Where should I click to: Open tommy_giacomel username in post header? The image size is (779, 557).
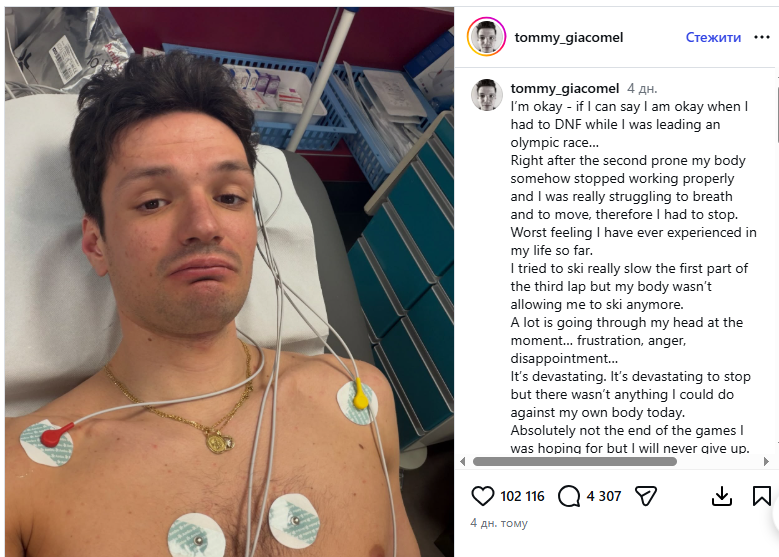point(569,37)
